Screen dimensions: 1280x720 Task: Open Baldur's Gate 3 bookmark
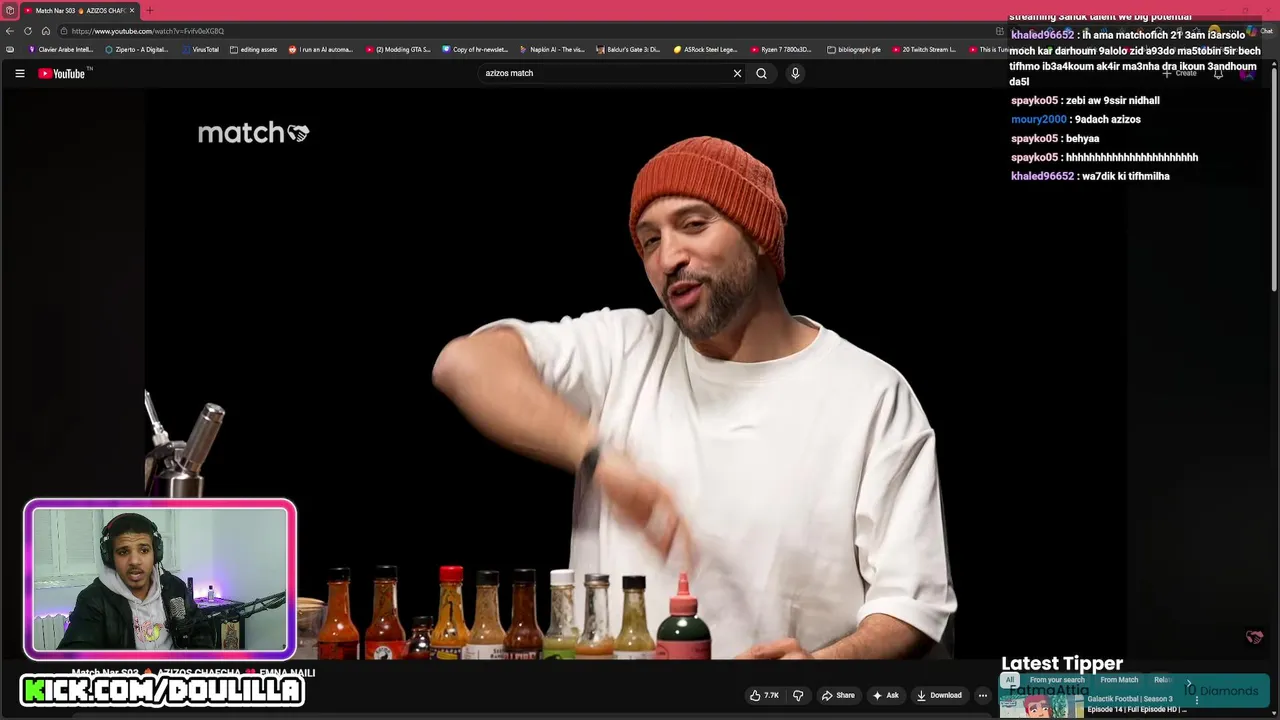pos(629,49)
